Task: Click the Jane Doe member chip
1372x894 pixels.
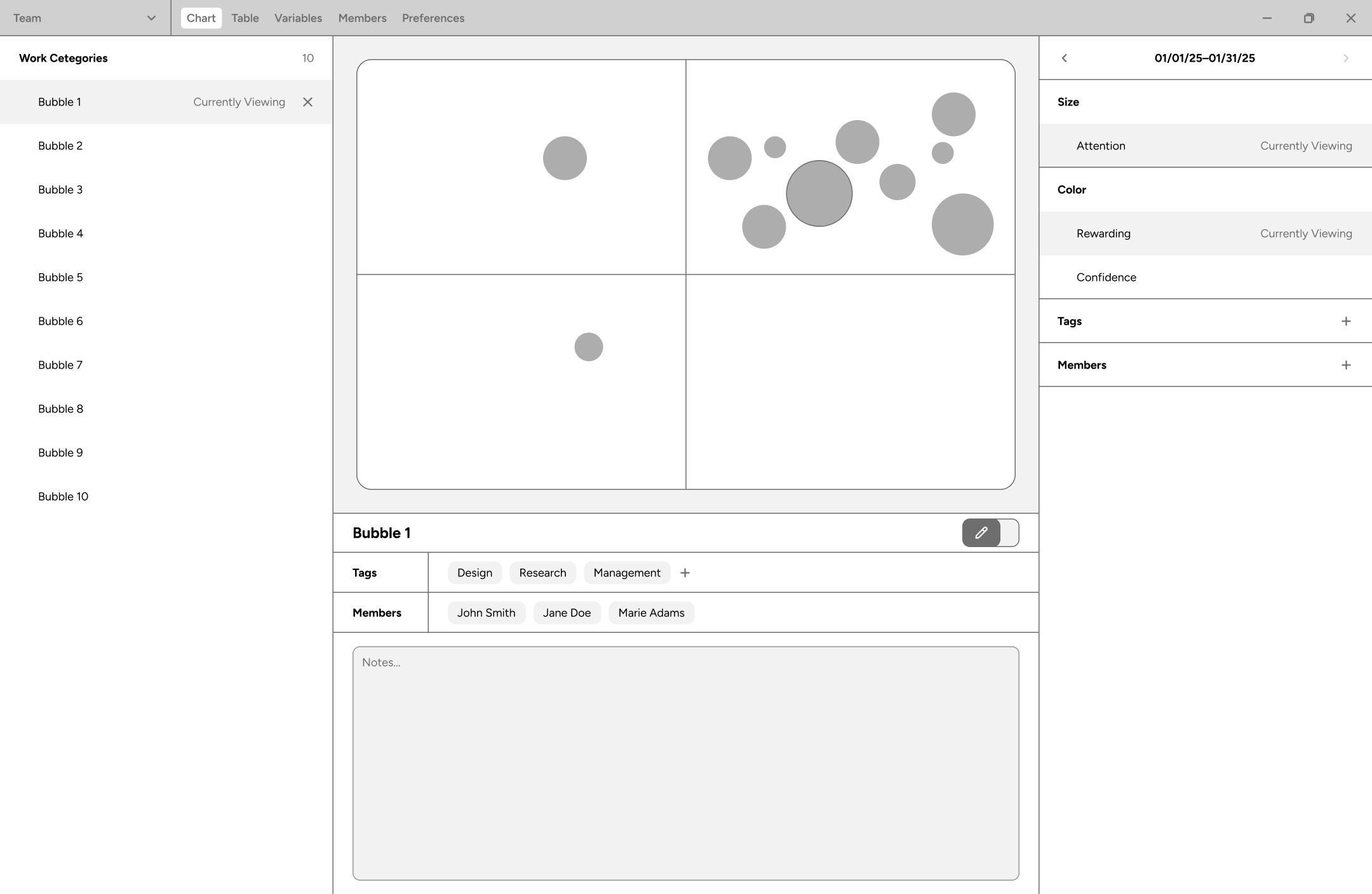Action: [567, 613]
